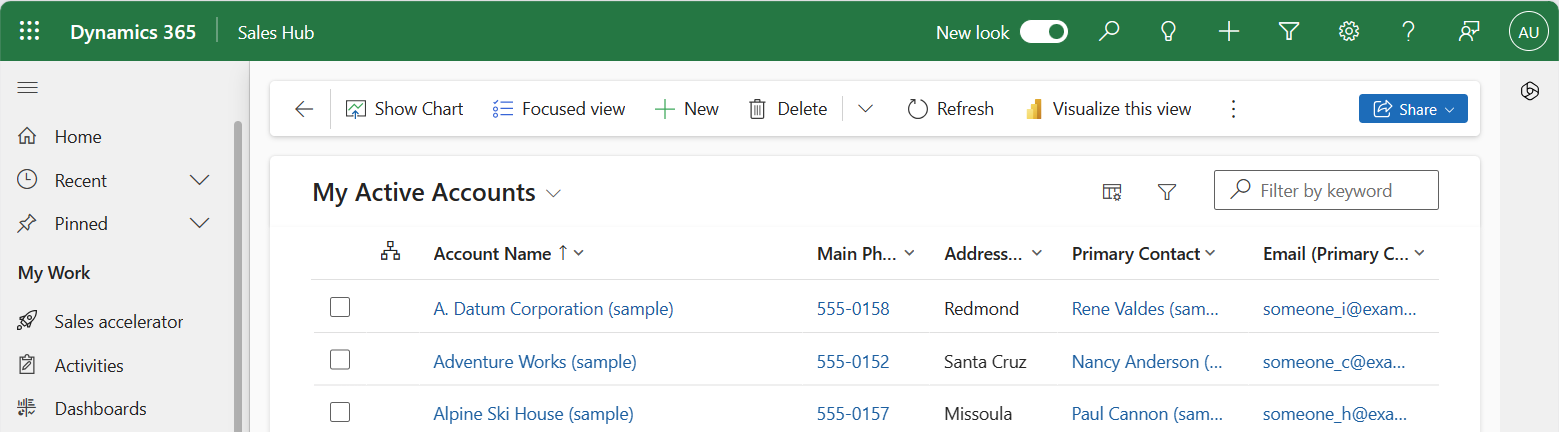
Task: Go to Sales accelerator in the sidebar
Action: pos(118,322)
